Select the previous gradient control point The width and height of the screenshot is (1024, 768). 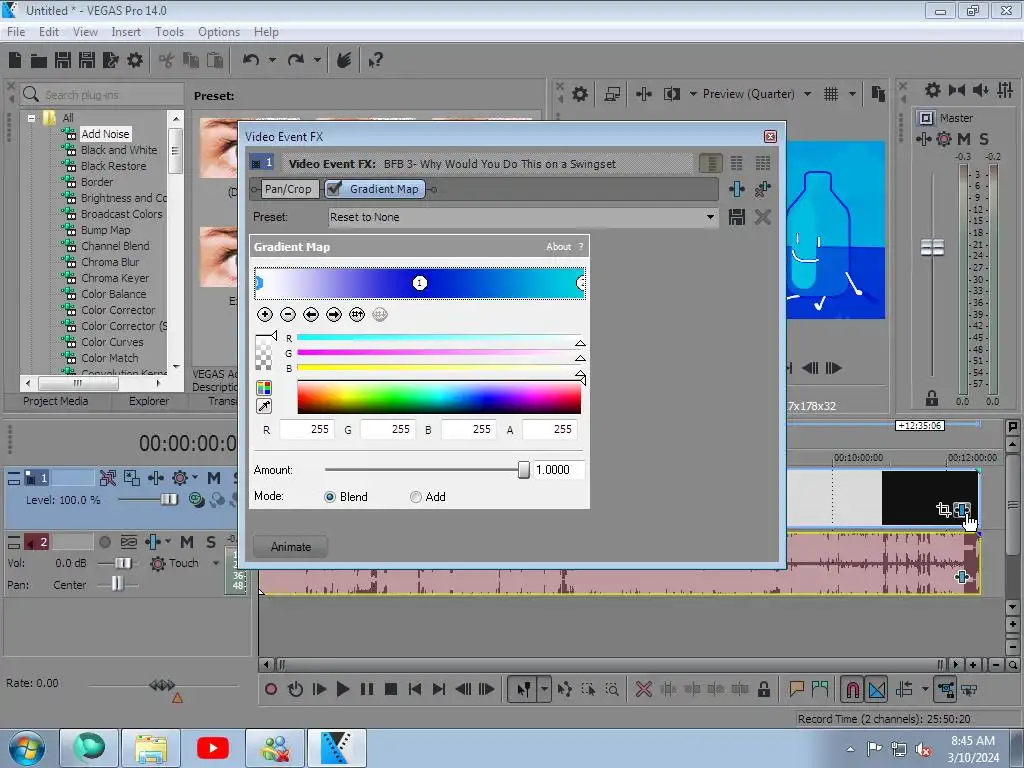click(311, 315)
